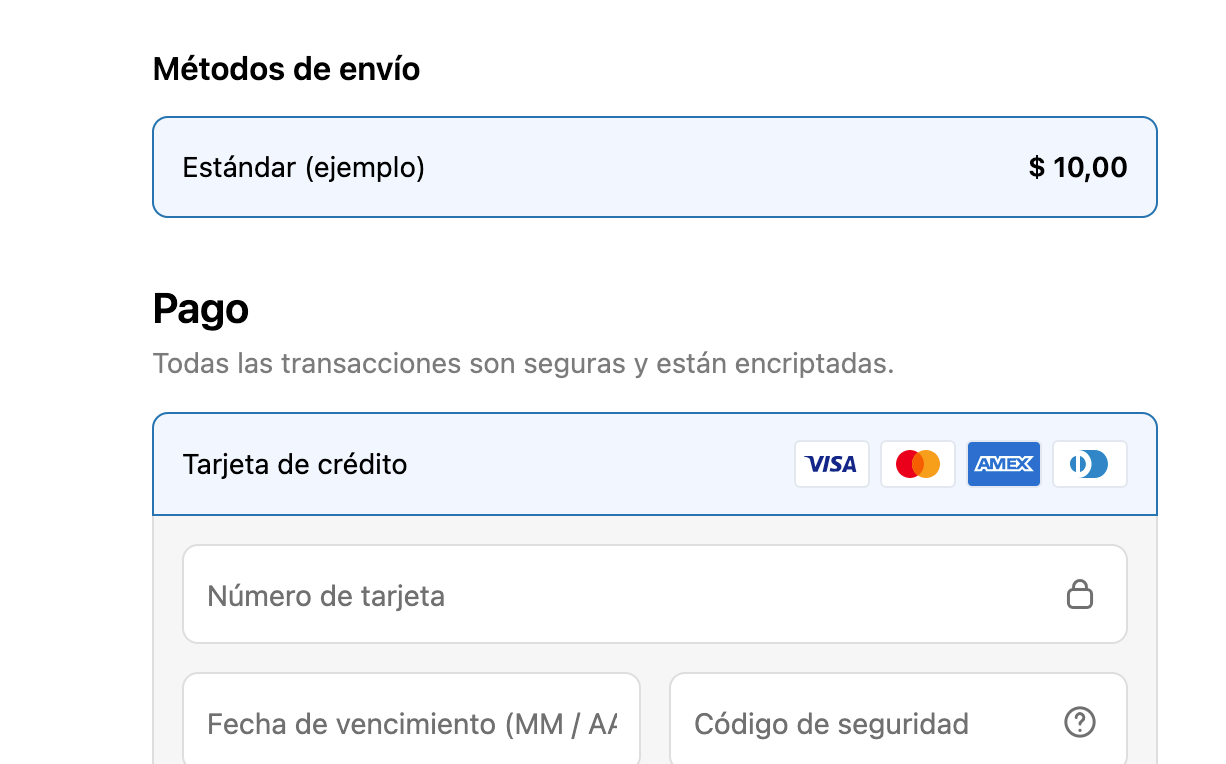
Task: Open the security code help question mark
Action: (1080, 722)
